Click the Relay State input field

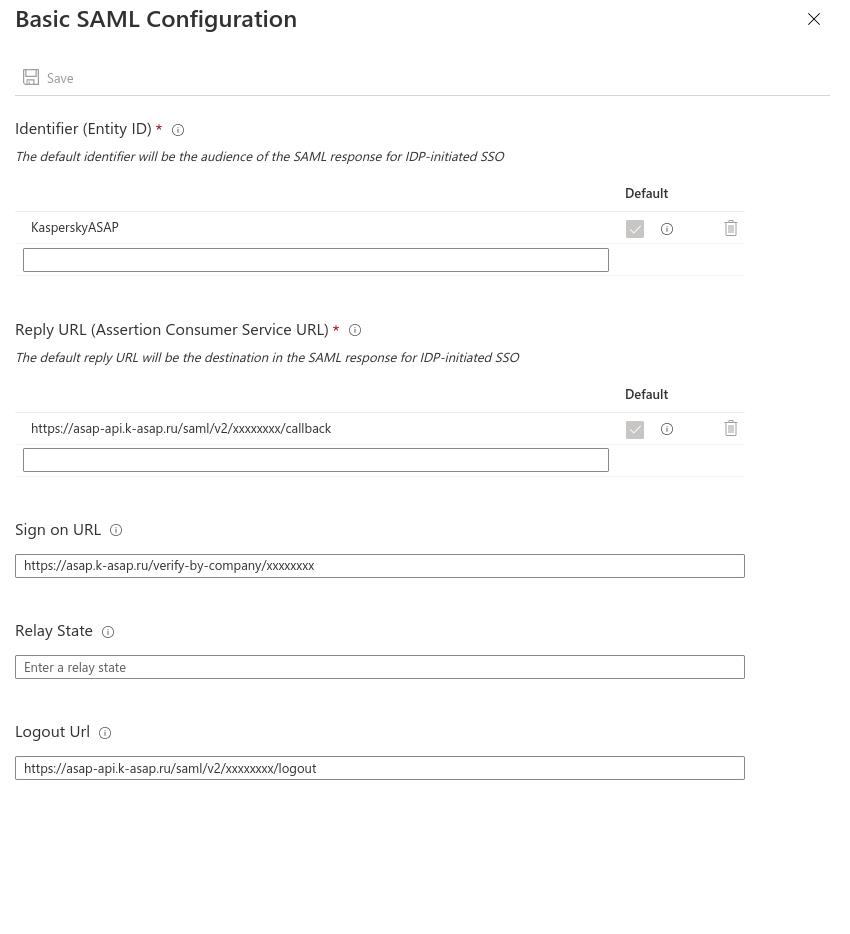[379, 667]
